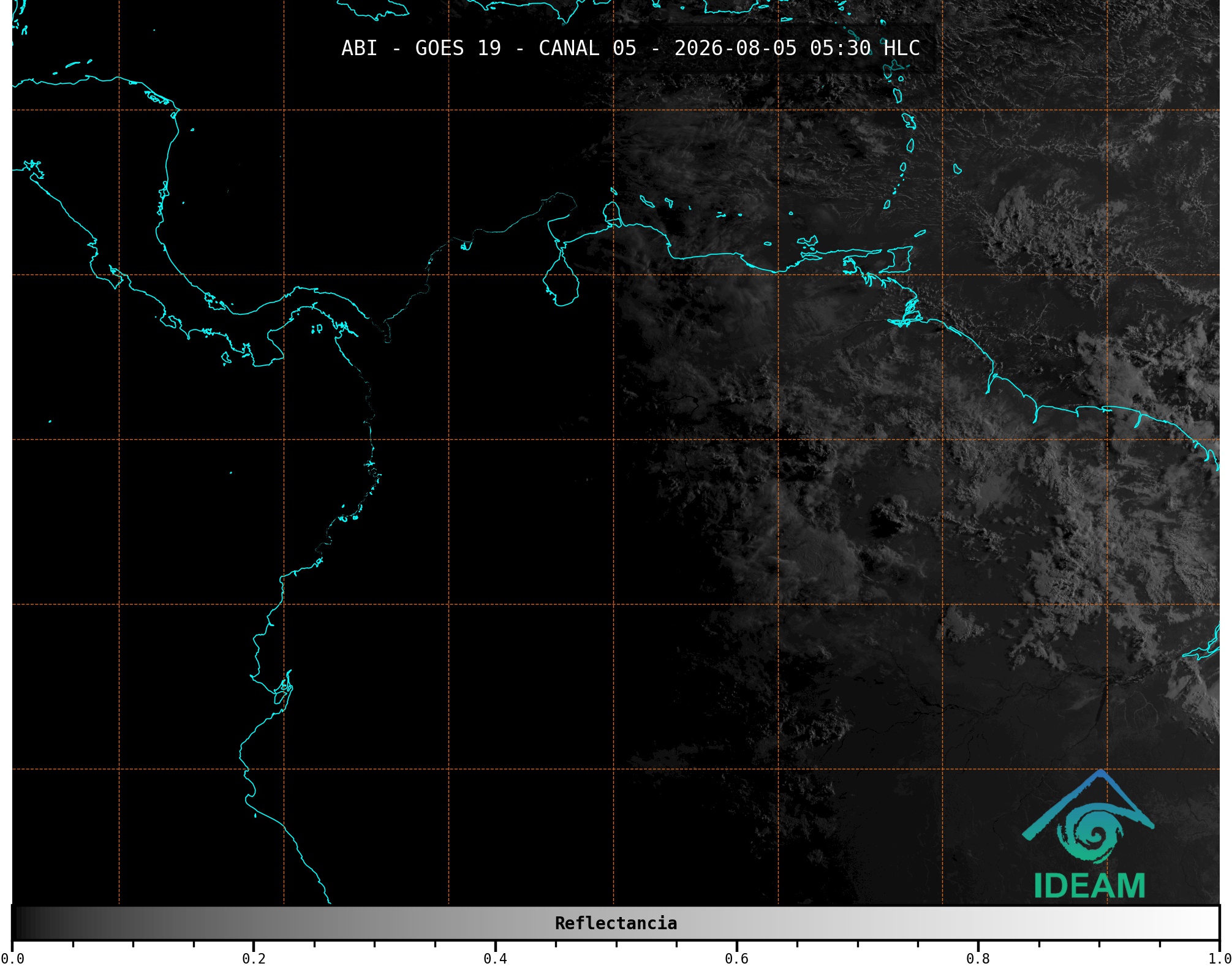Click the colorbar tick label '0.6'
The image size is (1232, 966).
[x=736, y=959]
